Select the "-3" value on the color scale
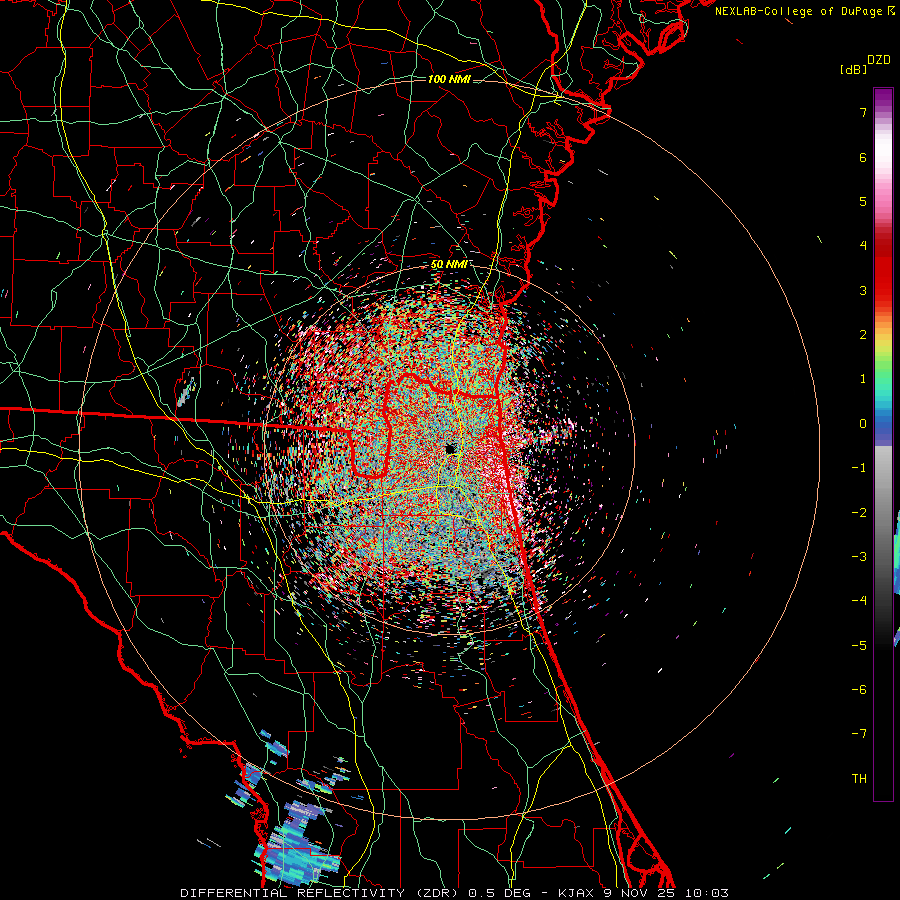Image resolution: width=900 pixels, height=900 pixels. (x=859, y=557)
